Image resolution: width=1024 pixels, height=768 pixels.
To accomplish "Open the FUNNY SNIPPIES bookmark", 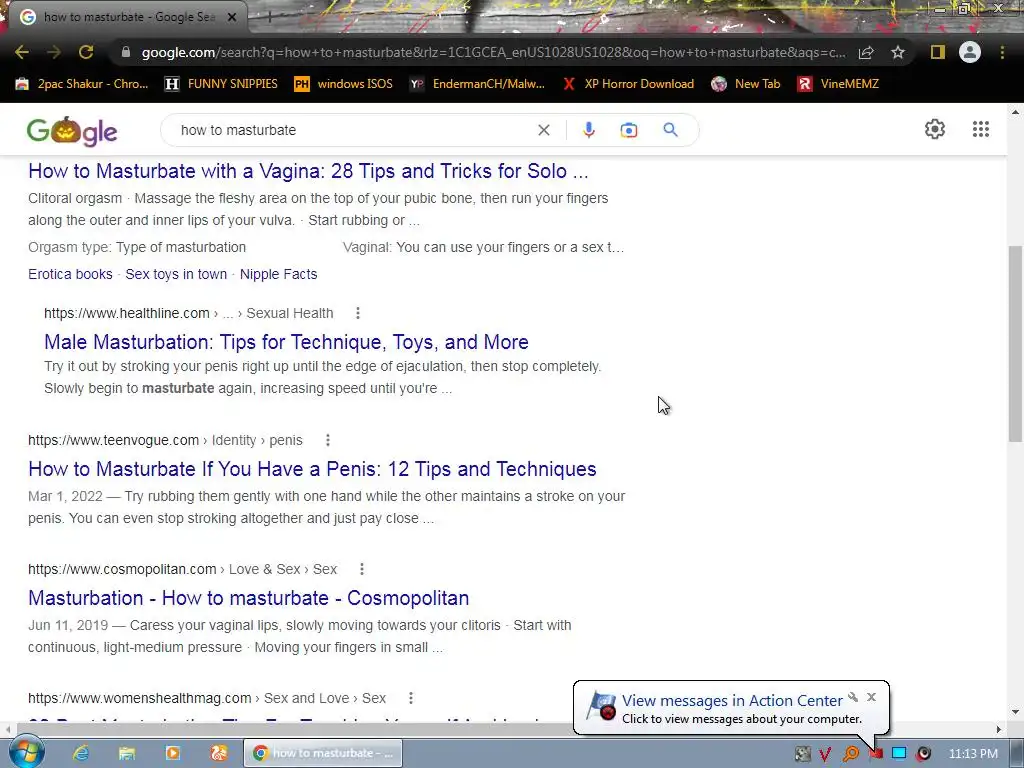I will click(221, 84).
